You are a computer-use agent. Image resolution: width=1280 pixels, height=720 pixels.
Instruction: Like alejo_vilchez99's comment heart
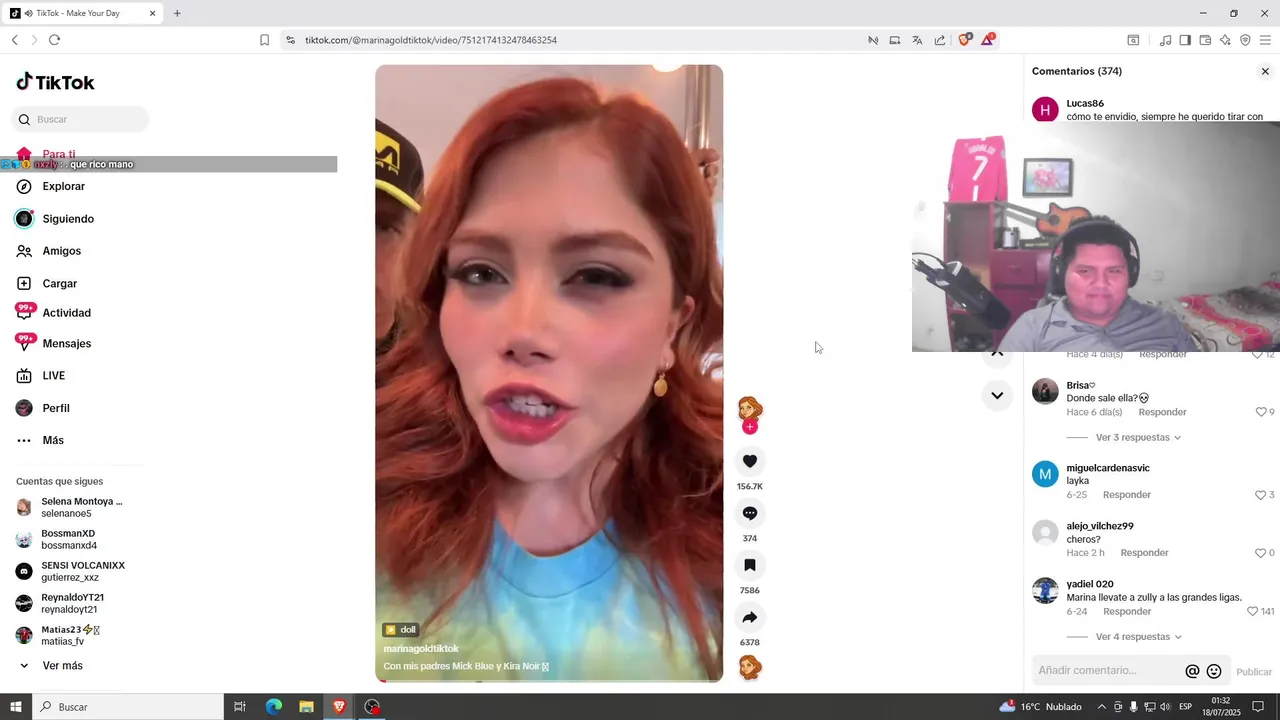click(1260, 553)
